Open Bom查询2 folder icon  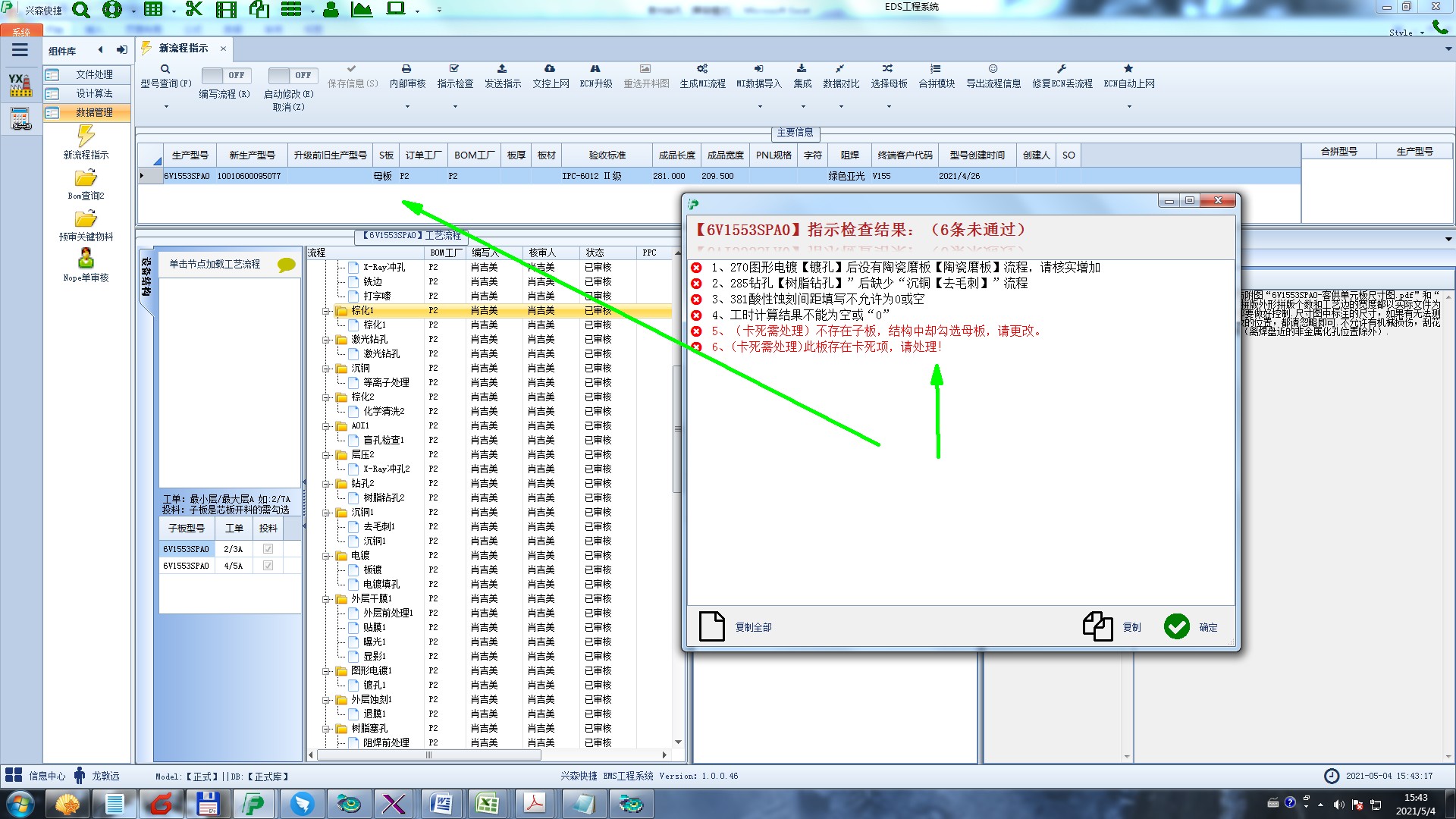[86, 178]
